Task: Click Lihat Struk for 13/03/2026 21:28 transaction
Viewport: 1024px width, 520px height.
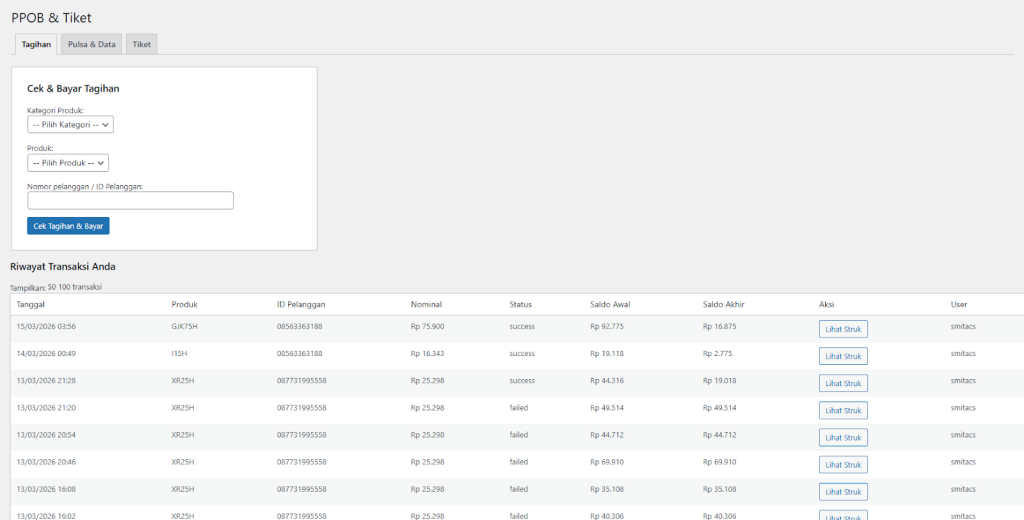Action: 843,383
